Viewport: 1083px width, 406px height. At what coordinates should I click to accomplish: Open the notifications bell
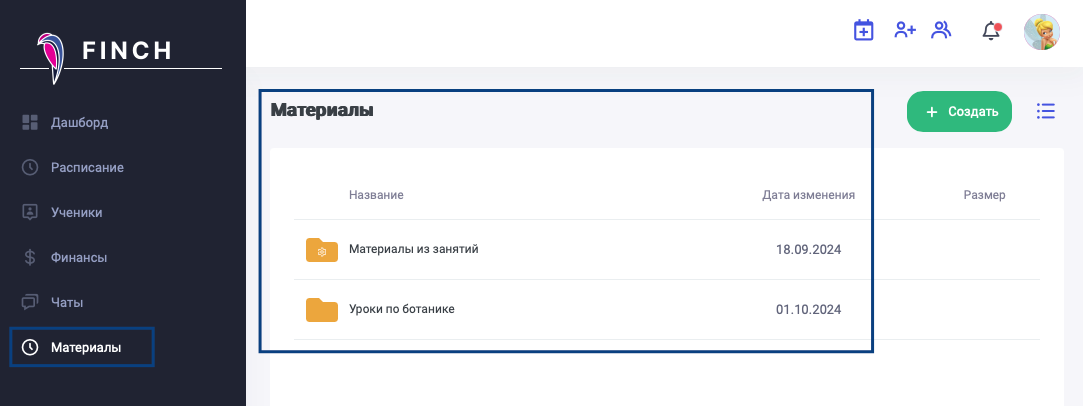point(991,31)
